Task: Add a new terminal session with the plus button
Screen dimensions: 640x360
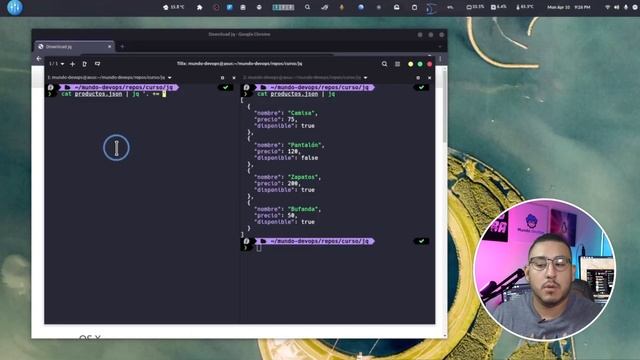Action: click(x=72, y=64)
